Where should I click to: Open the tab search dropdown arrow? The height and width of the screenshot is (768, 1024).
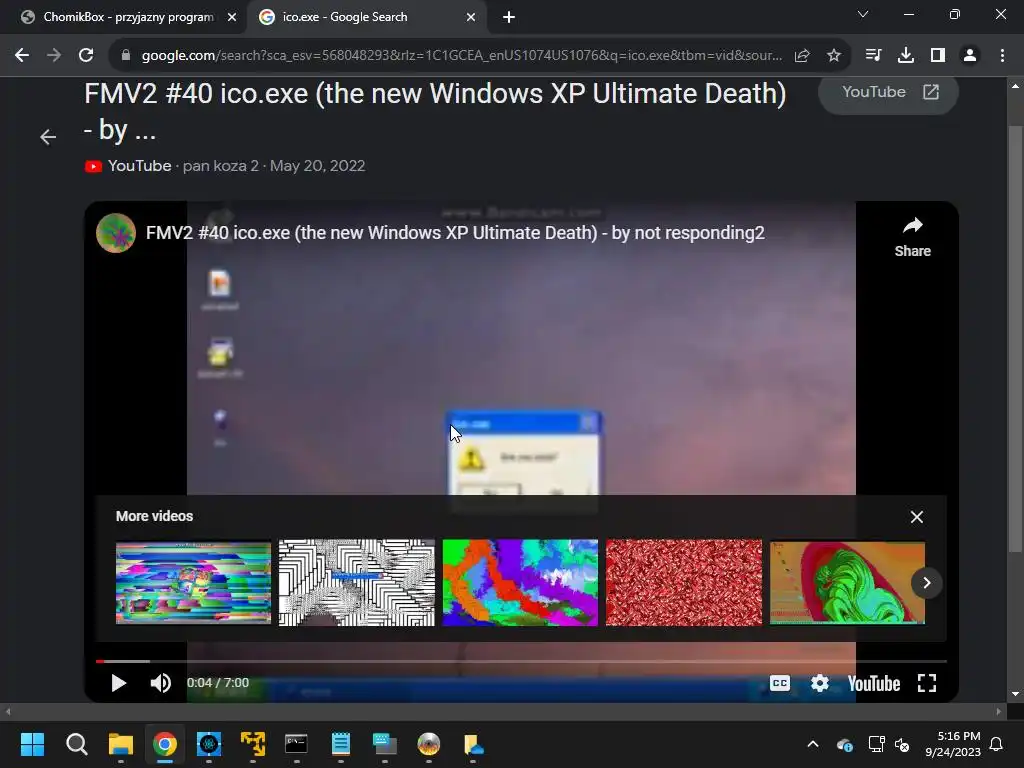click(x=863, y=14)
